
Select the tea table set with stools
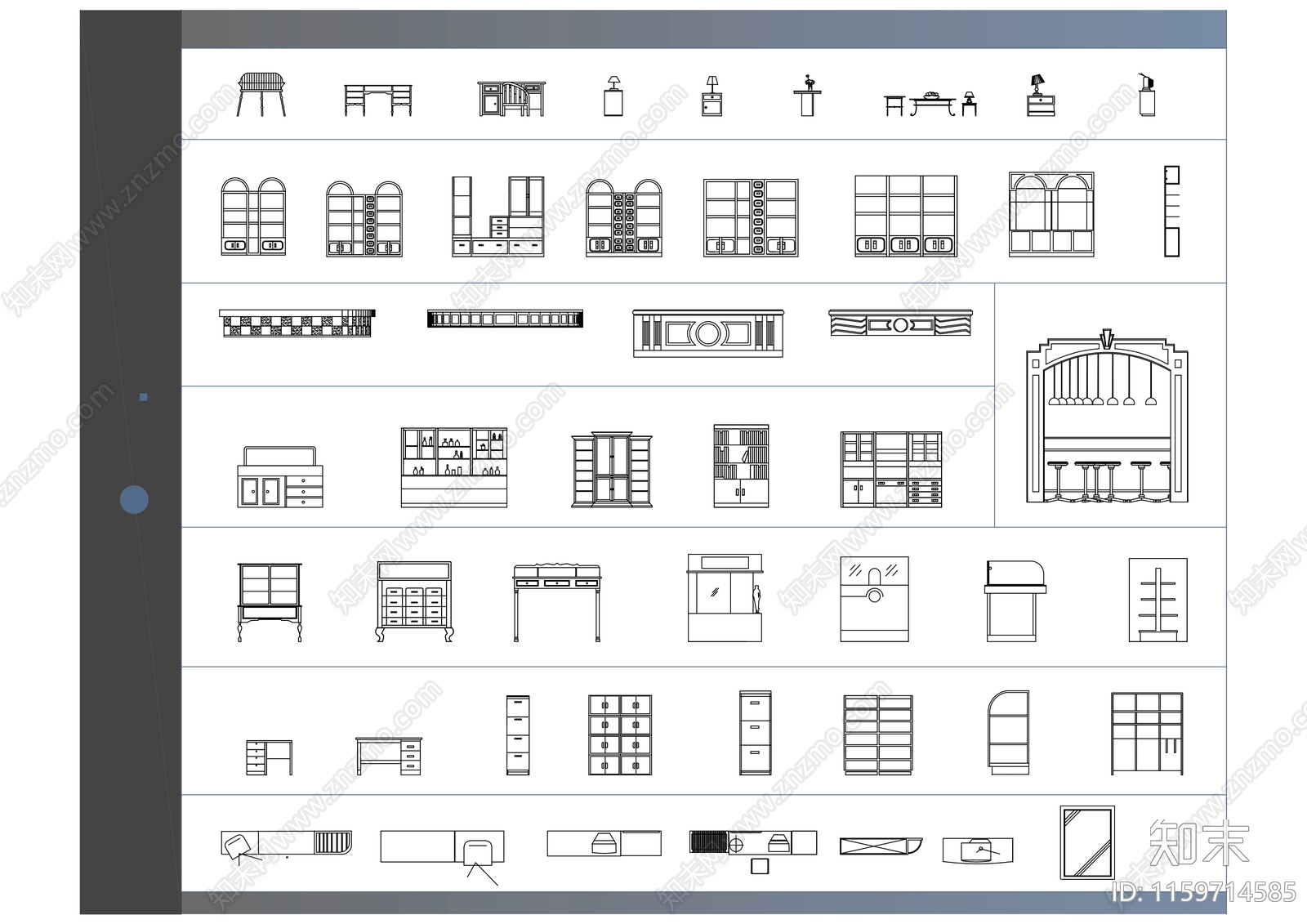(x=931, y=104)
